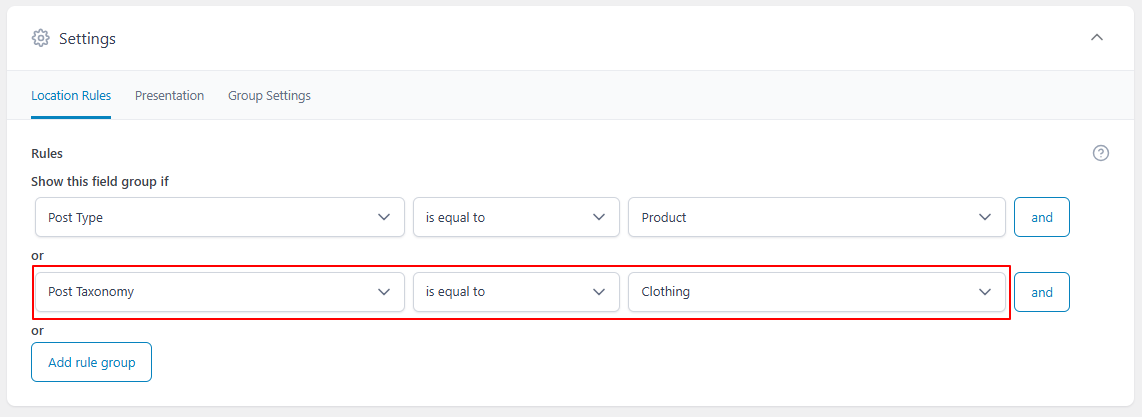This screenshot has height=417, width=1142.
Task: Click the chevron arrow in Post Type dropdown
Action: pos(384,217)
